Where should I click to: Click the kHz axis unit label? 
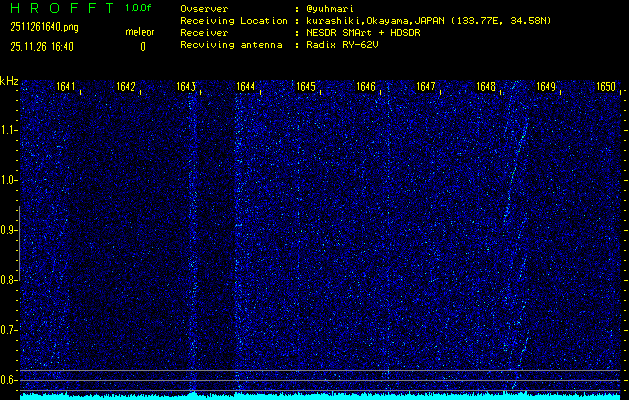9,81
